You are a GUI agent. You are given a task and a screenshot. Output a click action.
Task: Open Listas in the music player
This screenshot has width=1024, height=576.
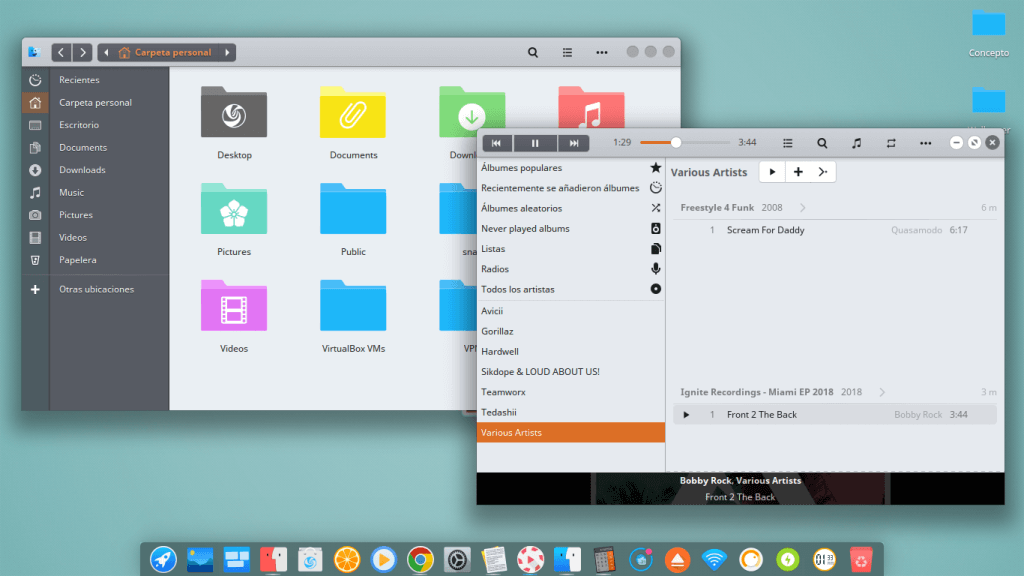(x=571, y=249)
